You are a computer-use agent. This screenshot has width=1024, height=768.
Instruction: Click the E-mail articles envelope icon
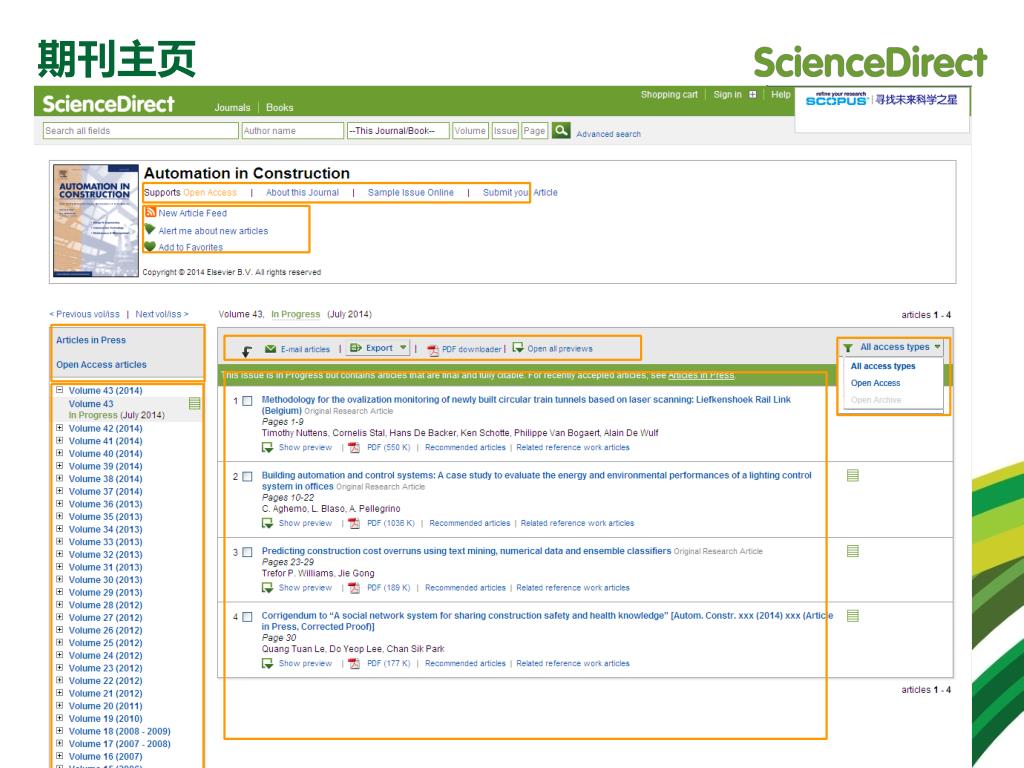[270, 349]
